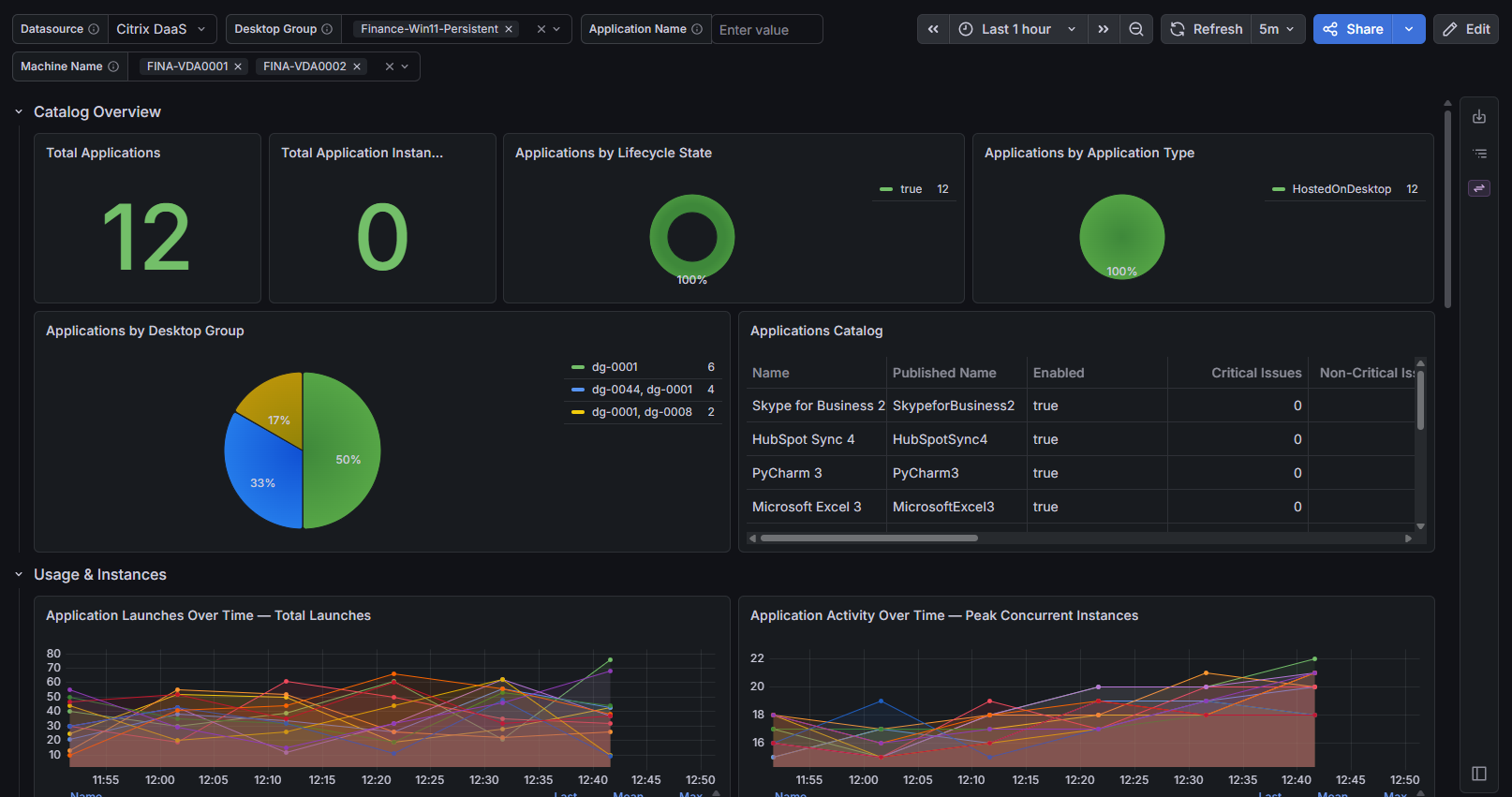Refresh the dashboard

(x=1207, y=29)
